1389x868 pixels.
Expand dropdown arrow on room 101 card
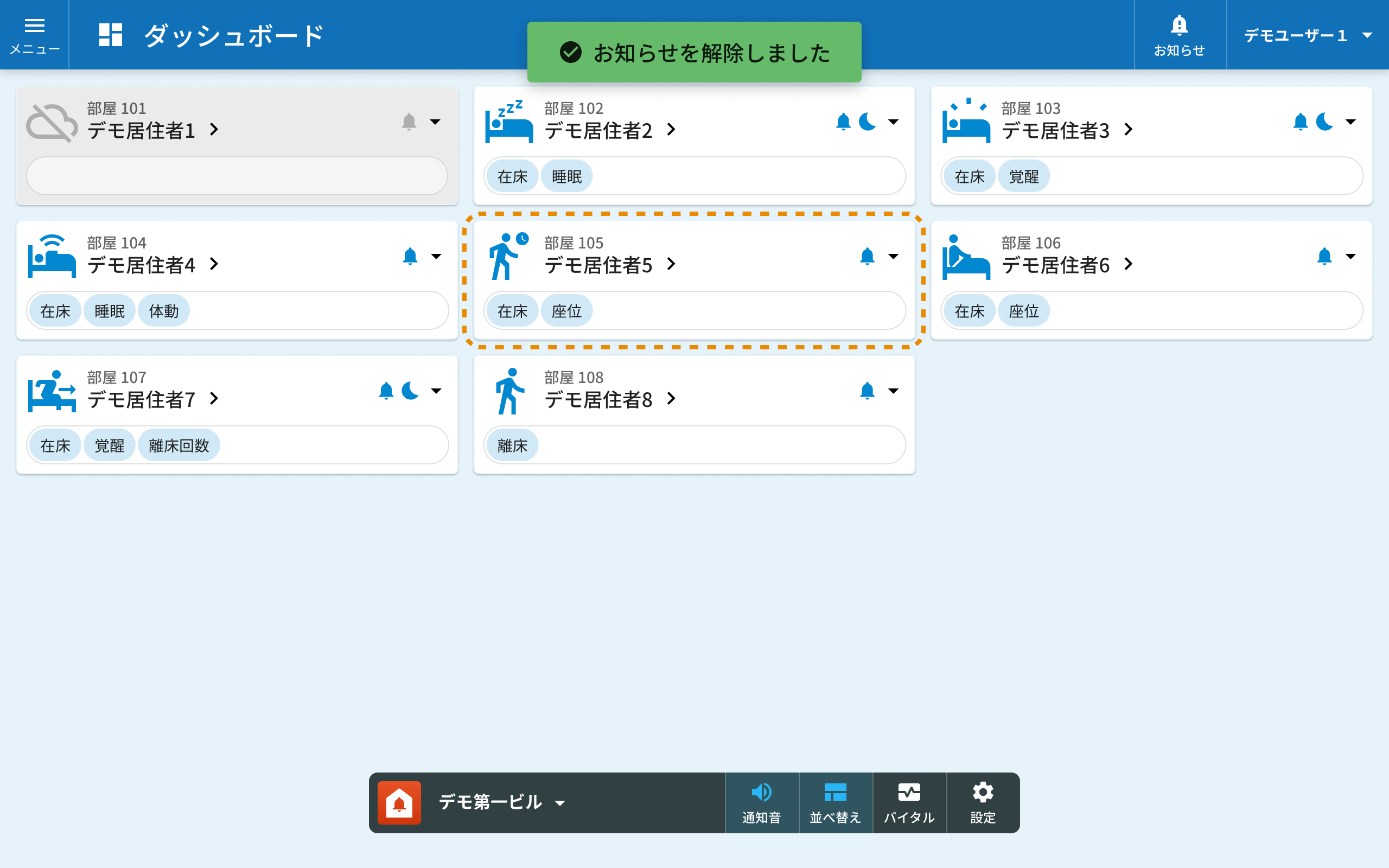(436, 122)
